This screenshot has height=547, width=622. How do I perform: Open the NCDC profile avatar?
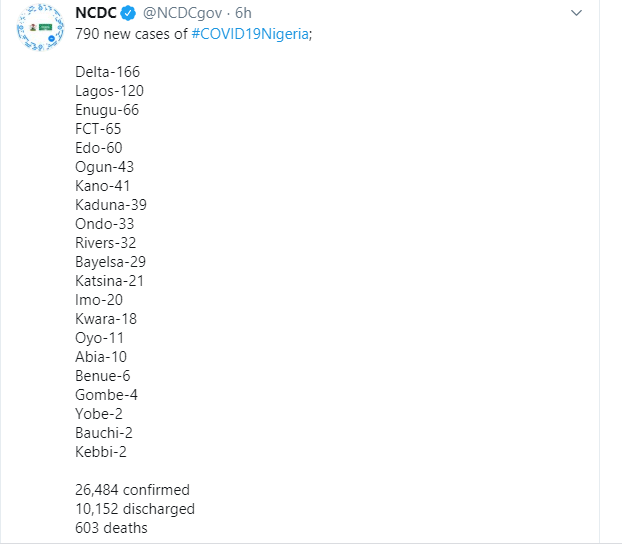[40, 27]
